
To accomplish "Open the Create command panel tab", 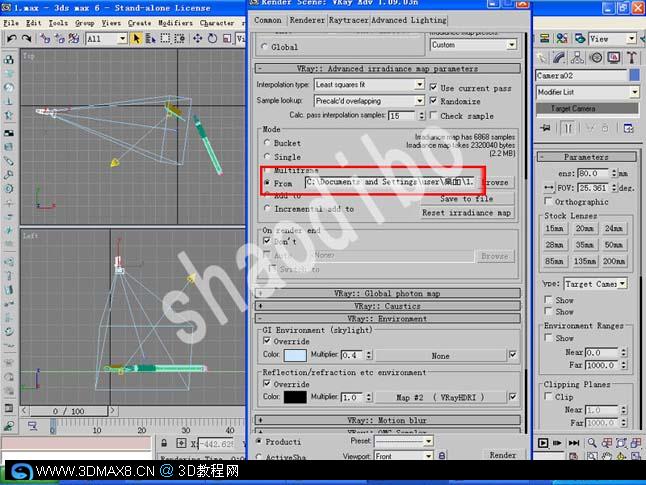I will 541,58.
